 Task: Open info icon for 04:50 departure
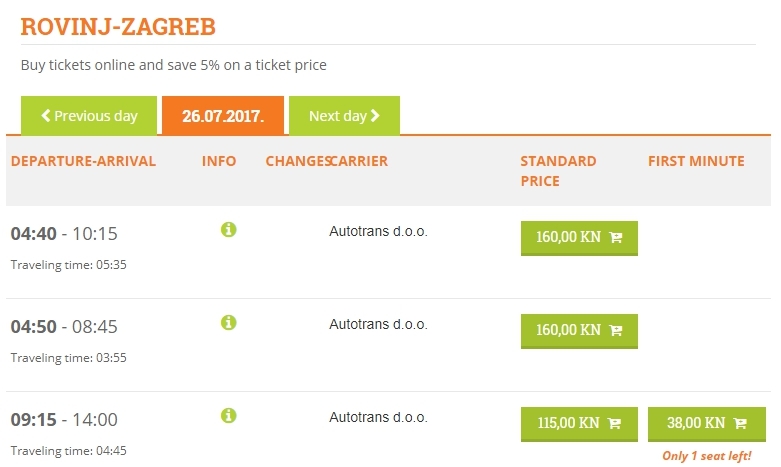point(229,323)
